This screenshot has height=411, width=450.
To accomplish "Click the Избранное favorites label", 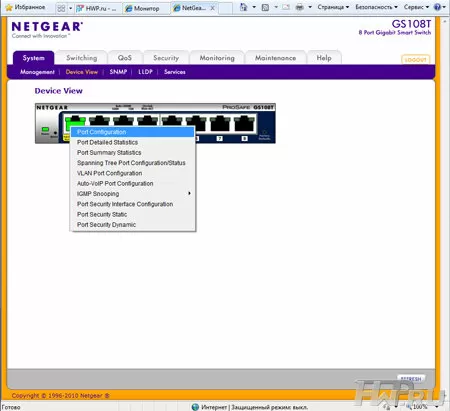I will [x=30, y=7].
